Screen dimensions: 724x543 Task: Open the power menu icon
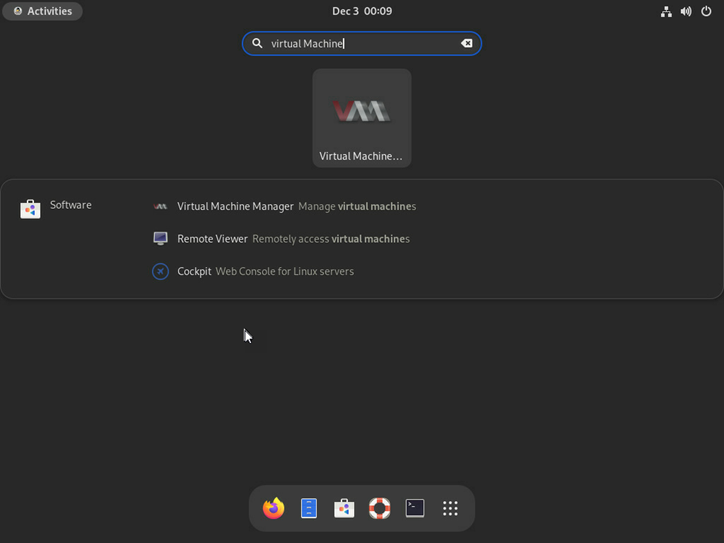point(706,11)
